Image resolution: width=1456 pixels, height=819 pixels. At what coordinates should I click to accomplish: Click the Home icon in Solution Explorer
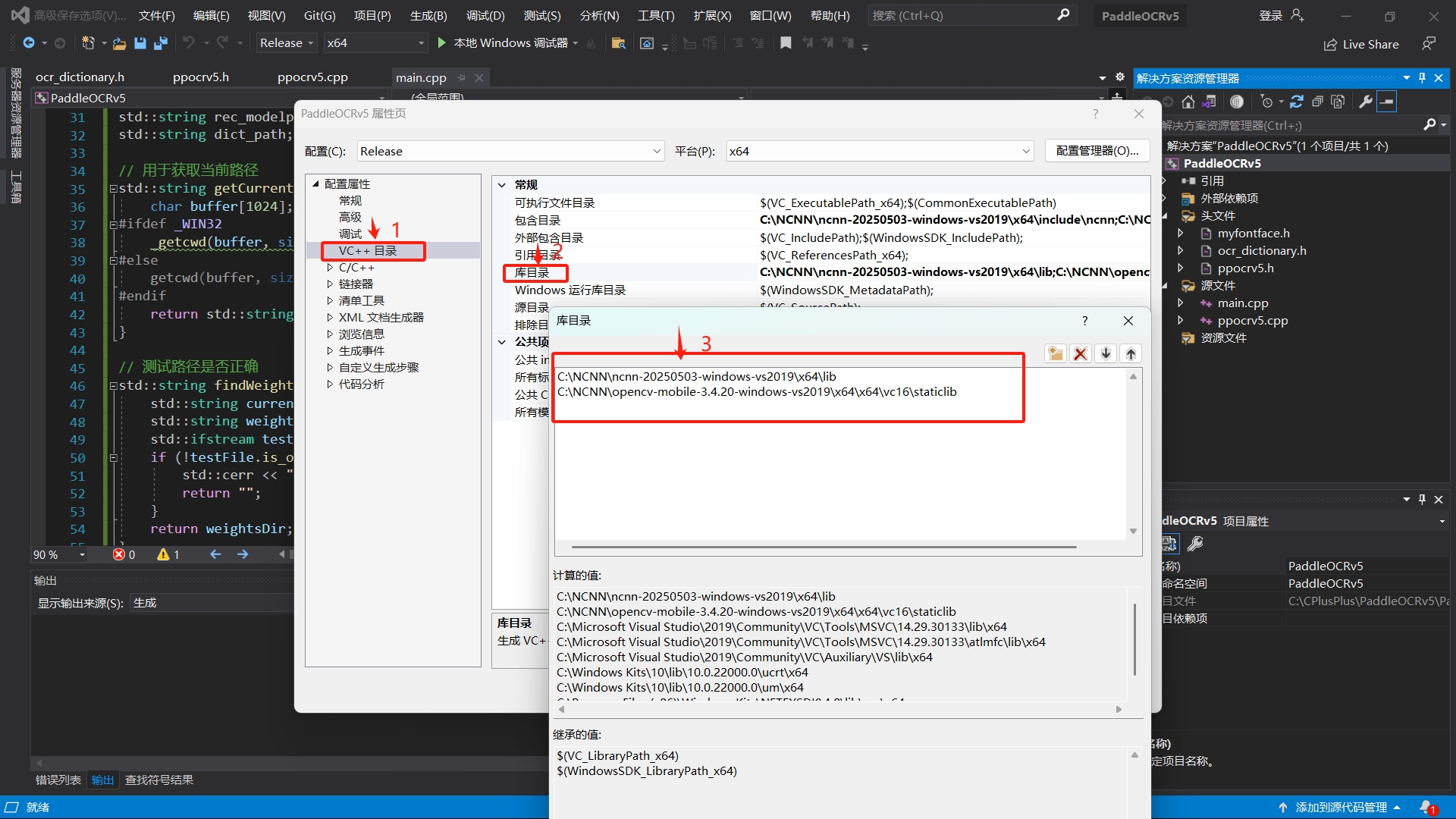click(x=1188, y=102)
